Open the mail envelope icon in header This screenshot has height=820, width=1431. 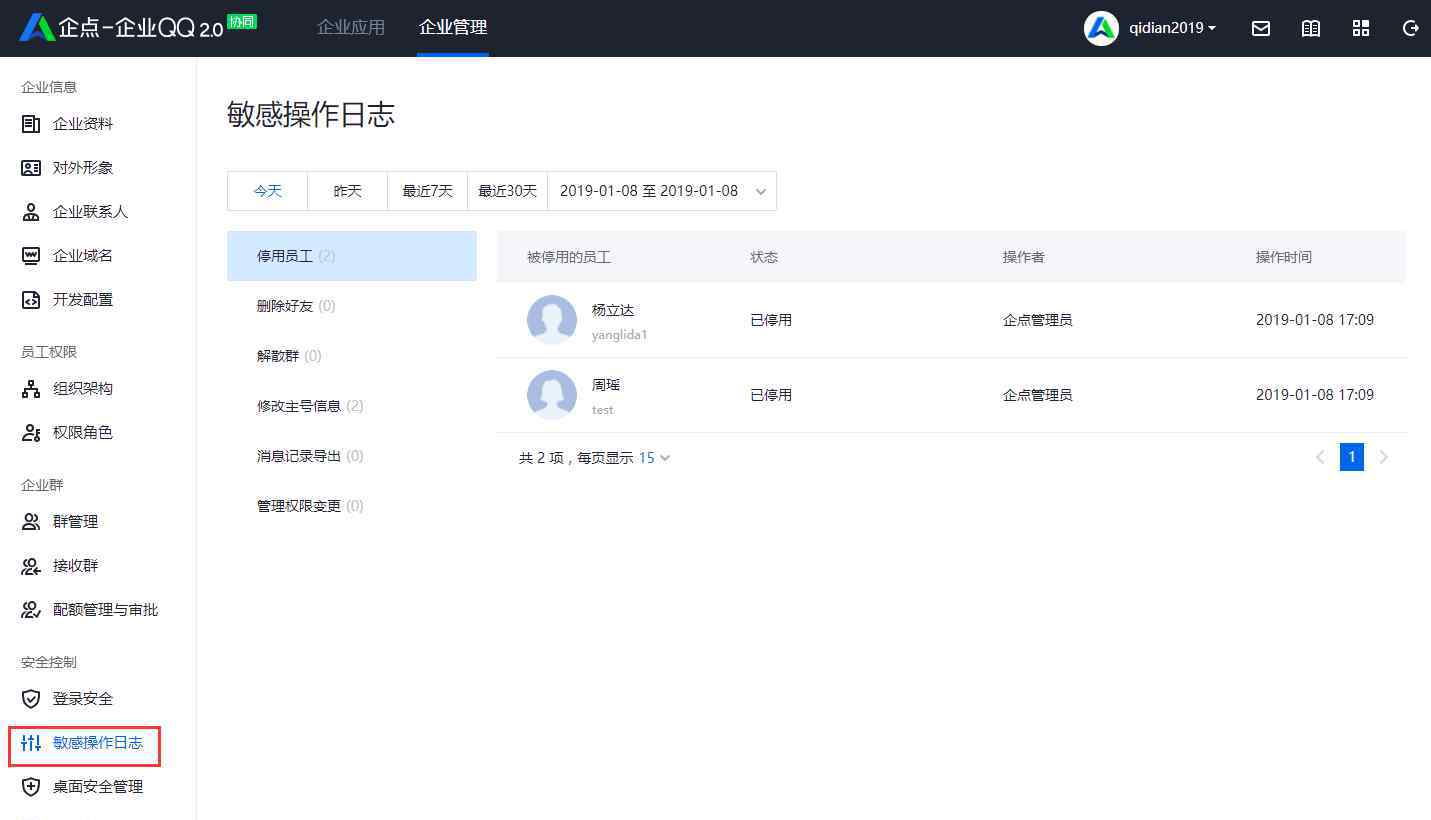1261,29
